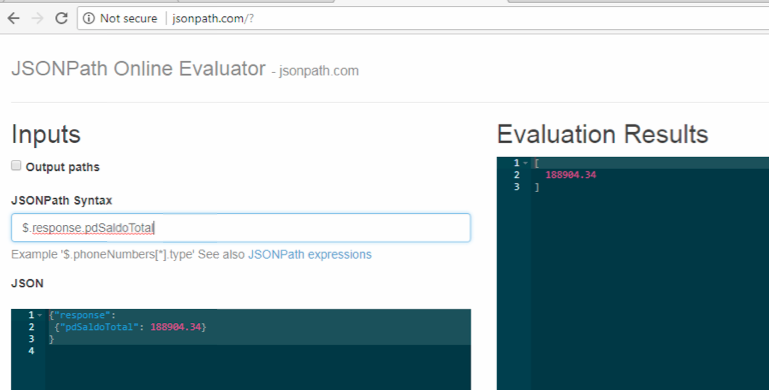Viewport: 769px width, 390px height.
Task: Click the Inputs heading
Action: 46,134
